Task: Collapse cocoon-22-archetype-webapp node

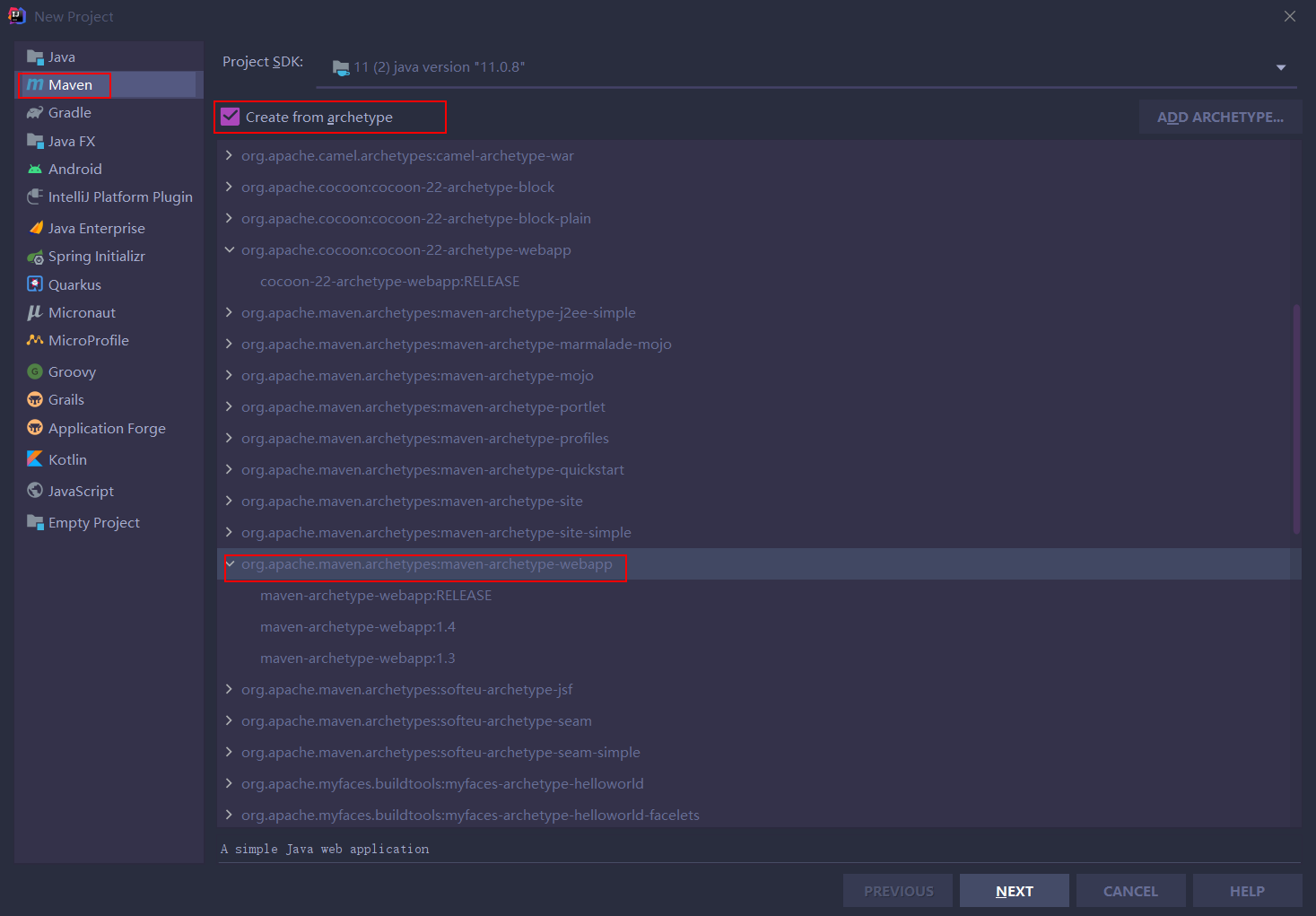Action: tap(229, 249)
